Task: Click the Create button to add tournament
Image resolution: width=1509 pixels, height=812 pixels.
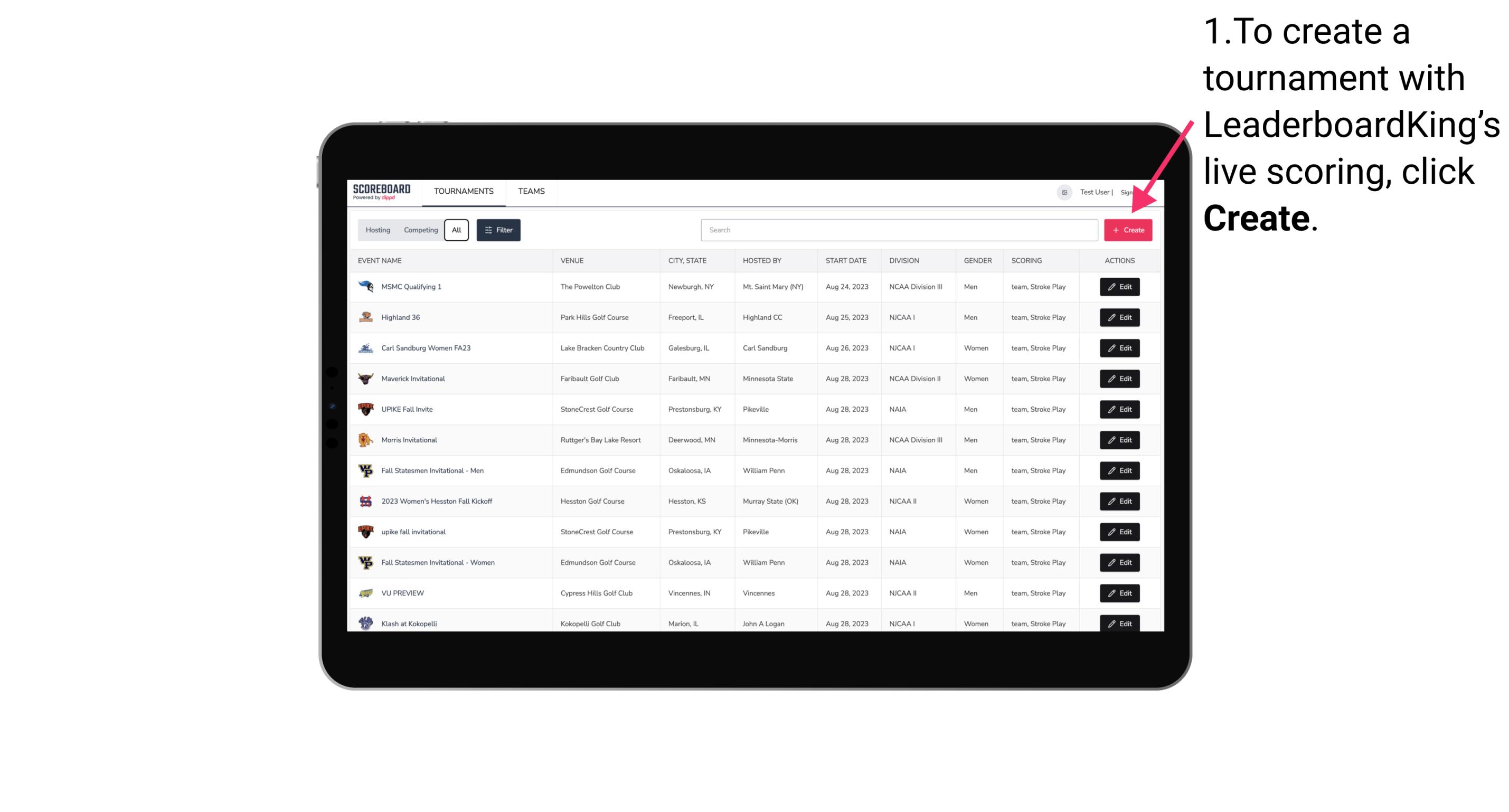Action: click(x=1128, y=230)
